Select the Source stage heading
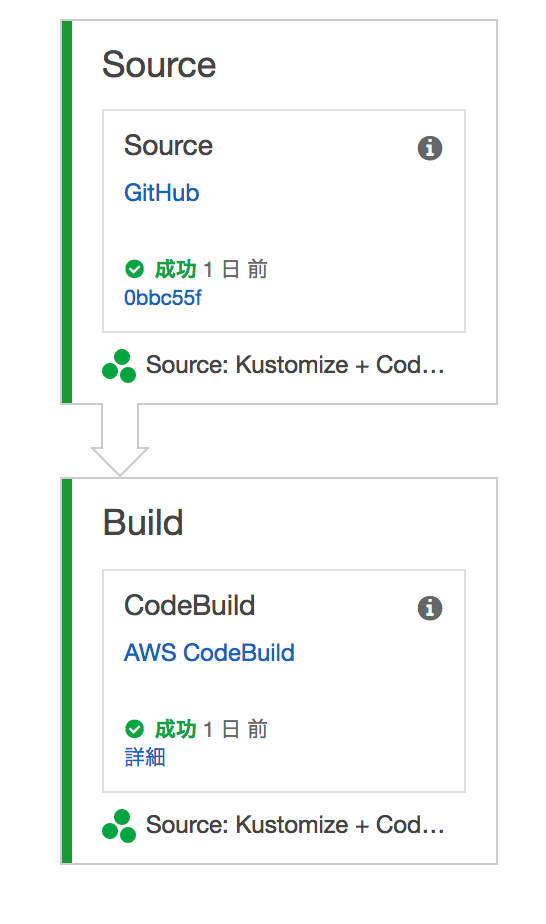This screenshot has width=546, height=924. coord(159,64)
